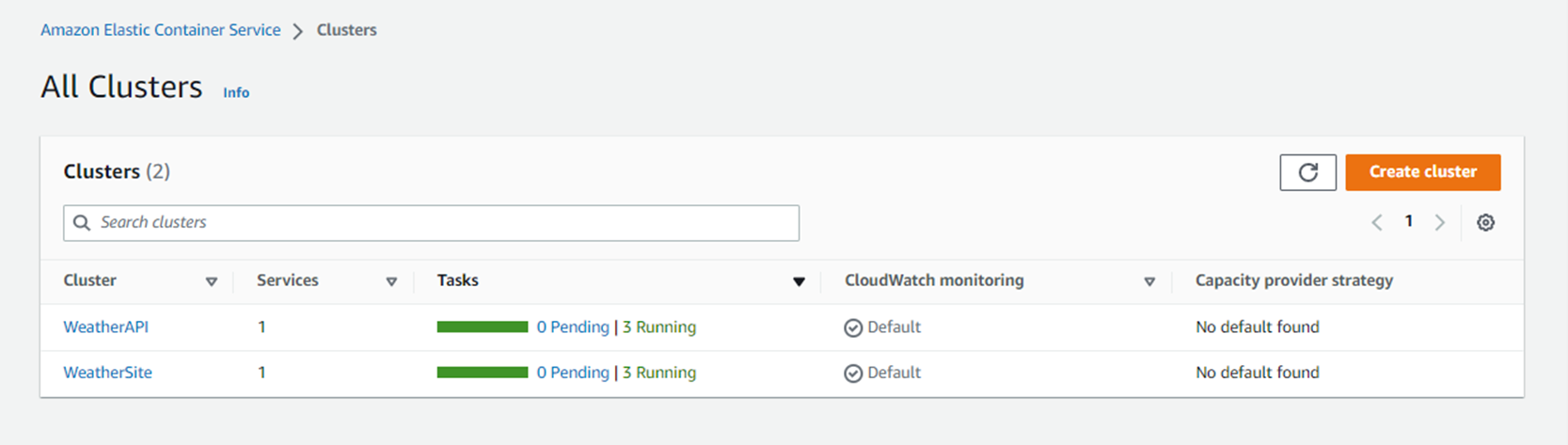This screenshot has height=445, width=1568.
Task: Click the breadcrumb separator chevron
Action: 298,31
